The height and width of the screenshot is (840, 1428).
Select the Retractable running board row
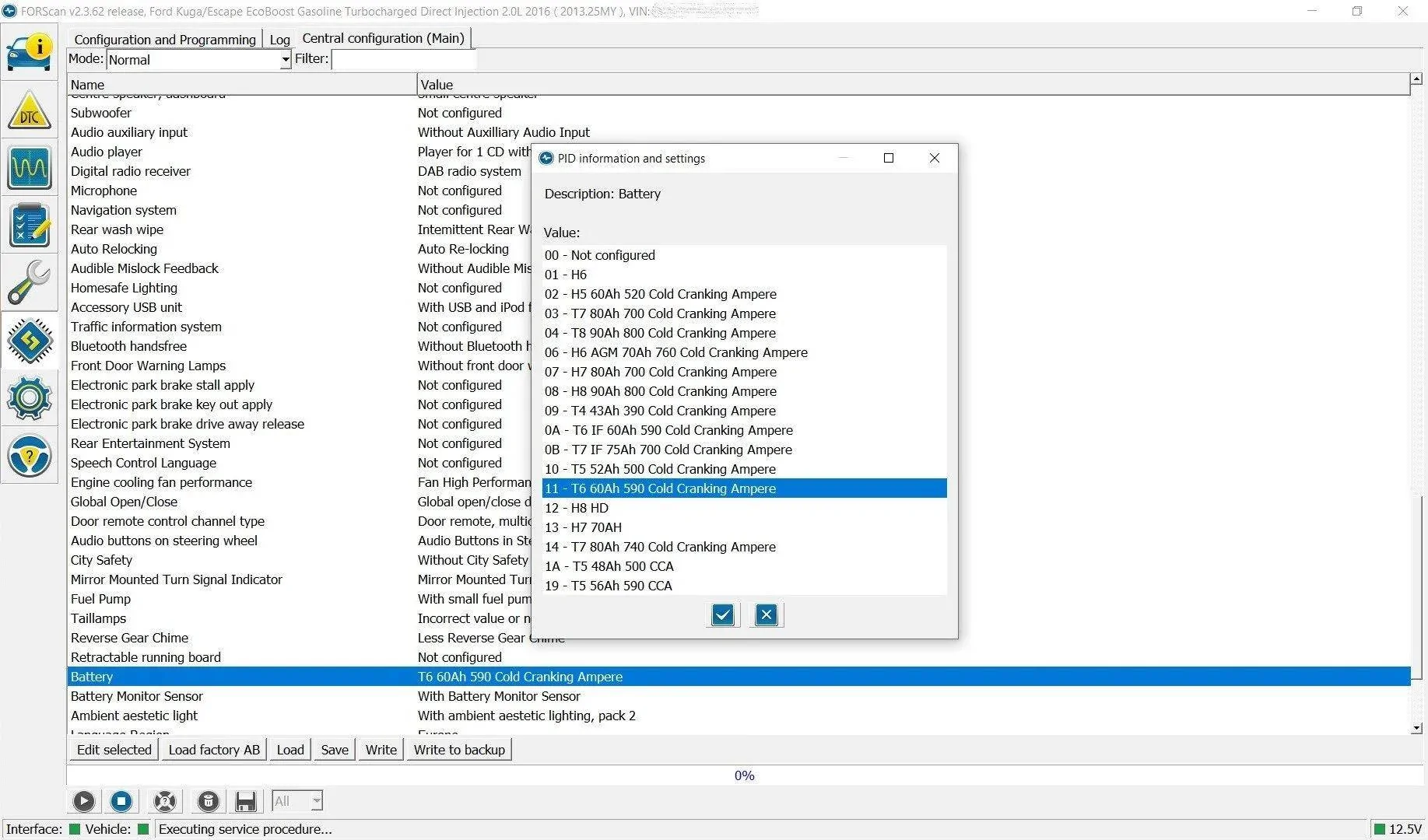tap(739, 657)
